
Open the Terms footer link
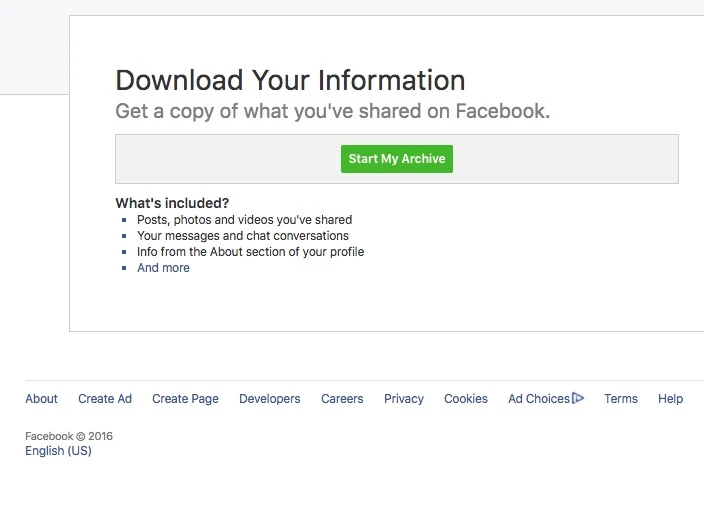click(x=620, y=399)
